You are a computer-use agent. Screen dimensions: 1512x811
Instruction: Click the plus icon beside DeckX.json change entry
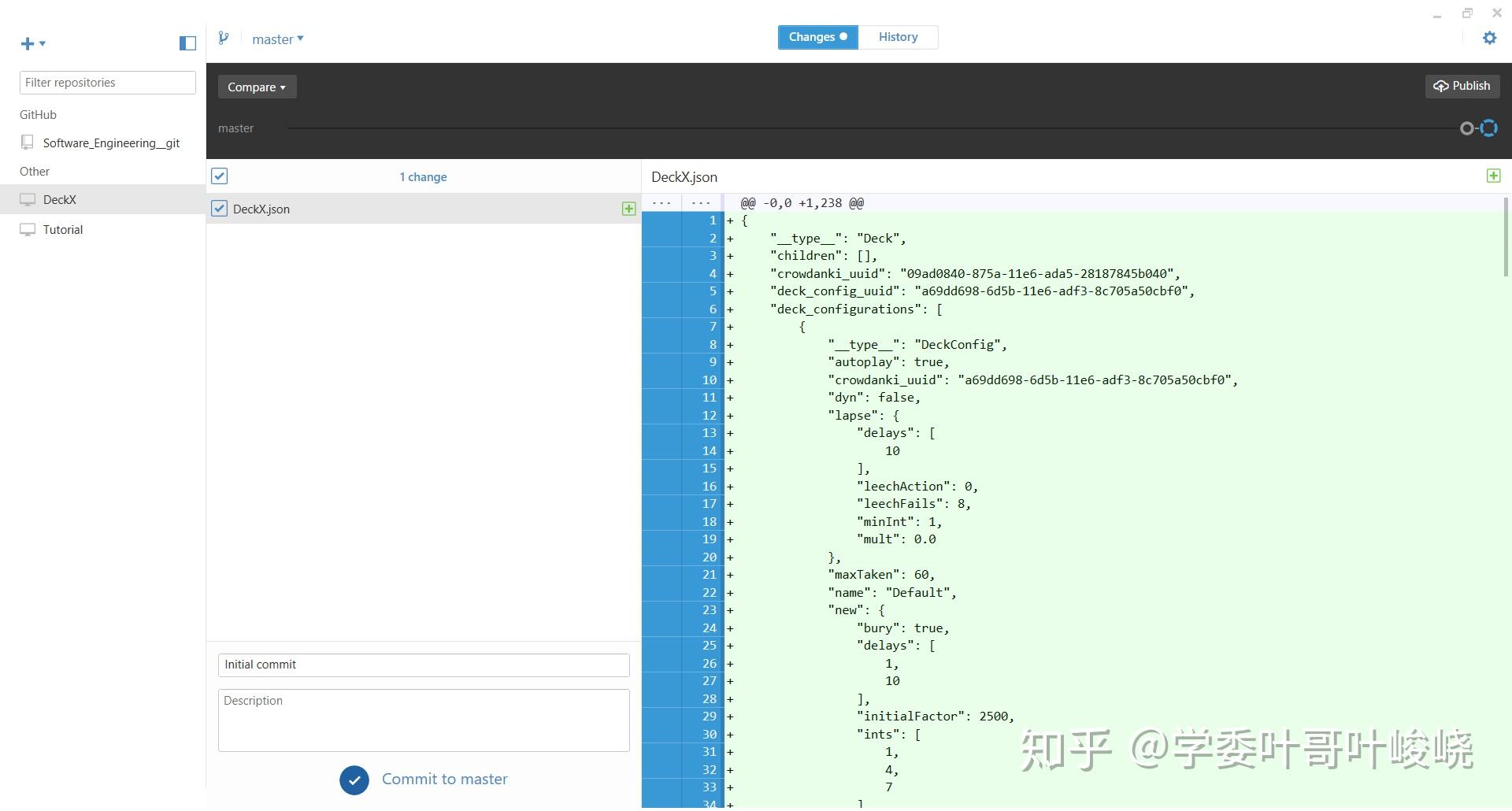pos(628,209)
